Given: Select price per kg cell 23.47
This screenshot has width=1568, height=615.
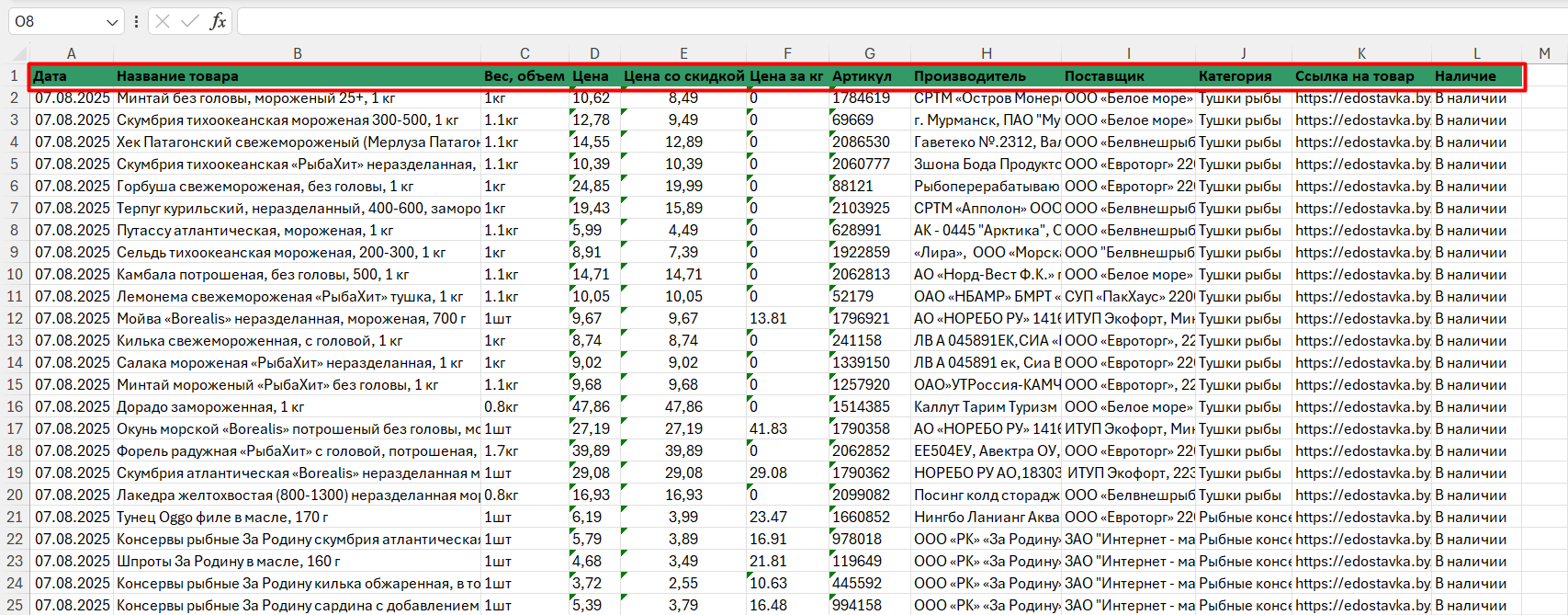Looking at the screenshot, I should pyautogui.click(x=787, y=517).
